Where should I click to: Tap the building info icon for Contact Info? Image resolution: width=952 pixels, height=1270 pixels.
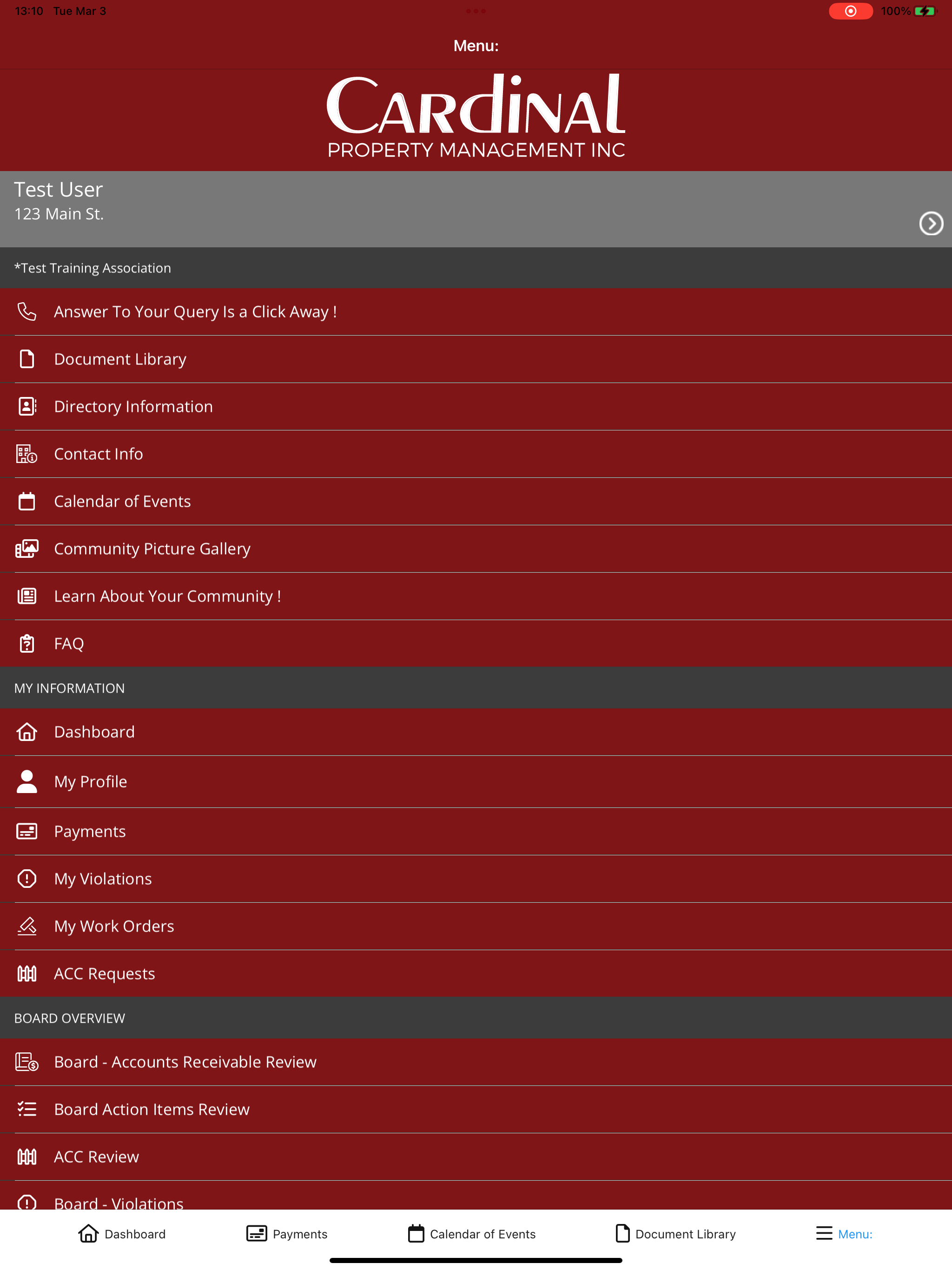point(27,454)
